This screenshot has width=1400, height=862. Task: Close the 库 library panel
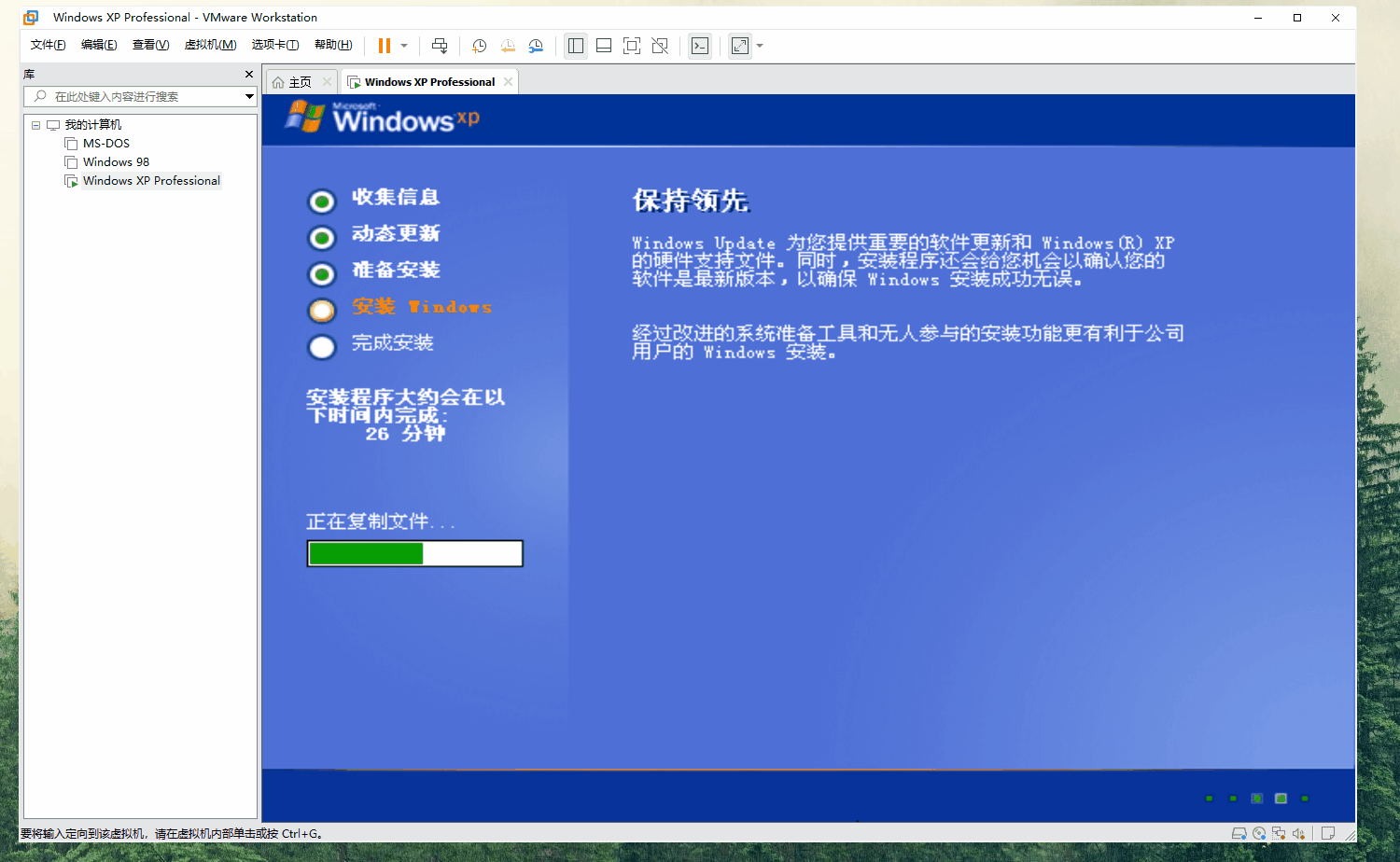pyautogui.click(x=248, y=74)
